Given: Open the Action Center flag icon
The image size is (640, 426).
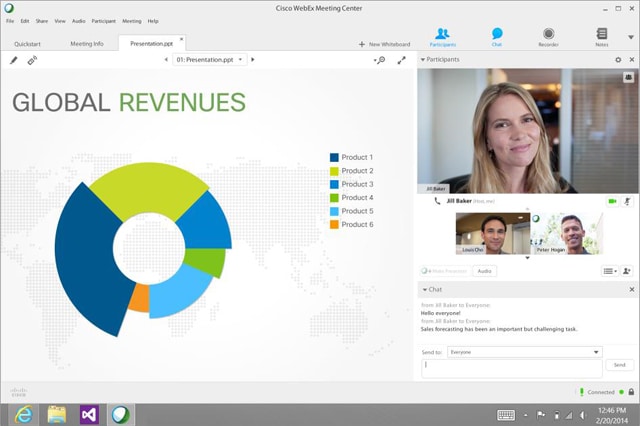Looking at the screenshot, I should click(x=541, y=415).
